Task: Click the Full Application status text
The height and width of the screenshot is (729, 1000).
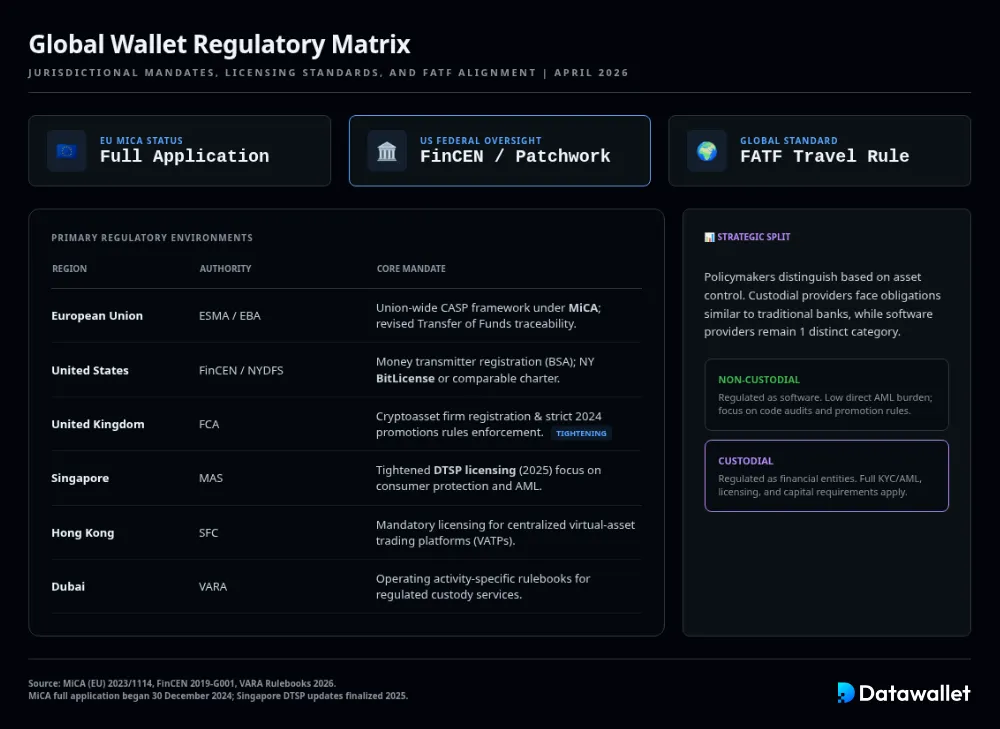Action: pos(184,156)
